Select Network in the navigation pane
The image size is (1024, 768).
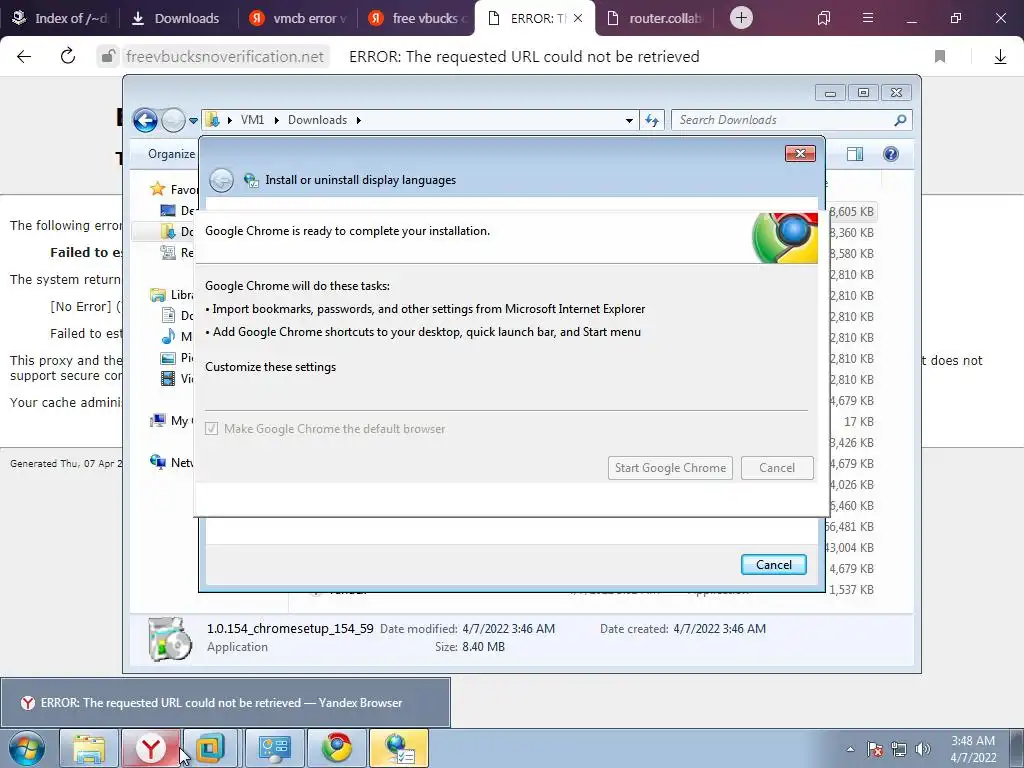pyautogui.click(x=172, y=462)
